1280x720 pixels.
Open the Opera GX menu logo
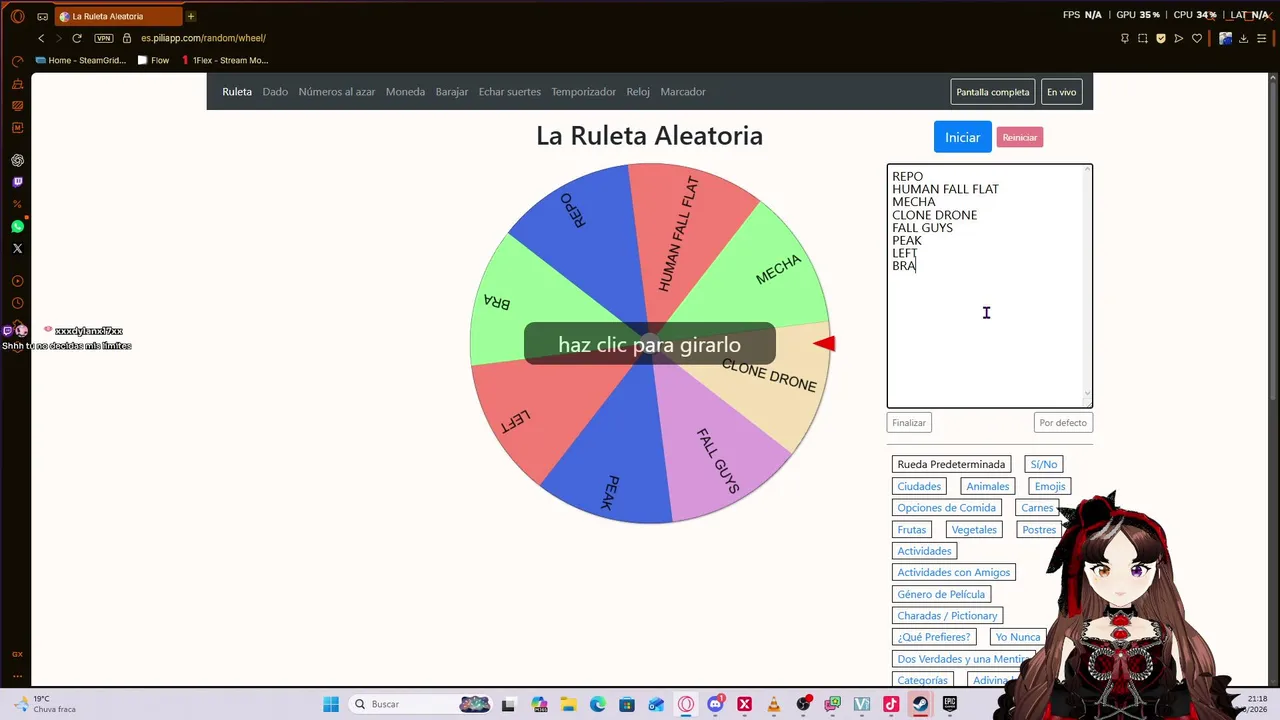click(x=17, y=16)
